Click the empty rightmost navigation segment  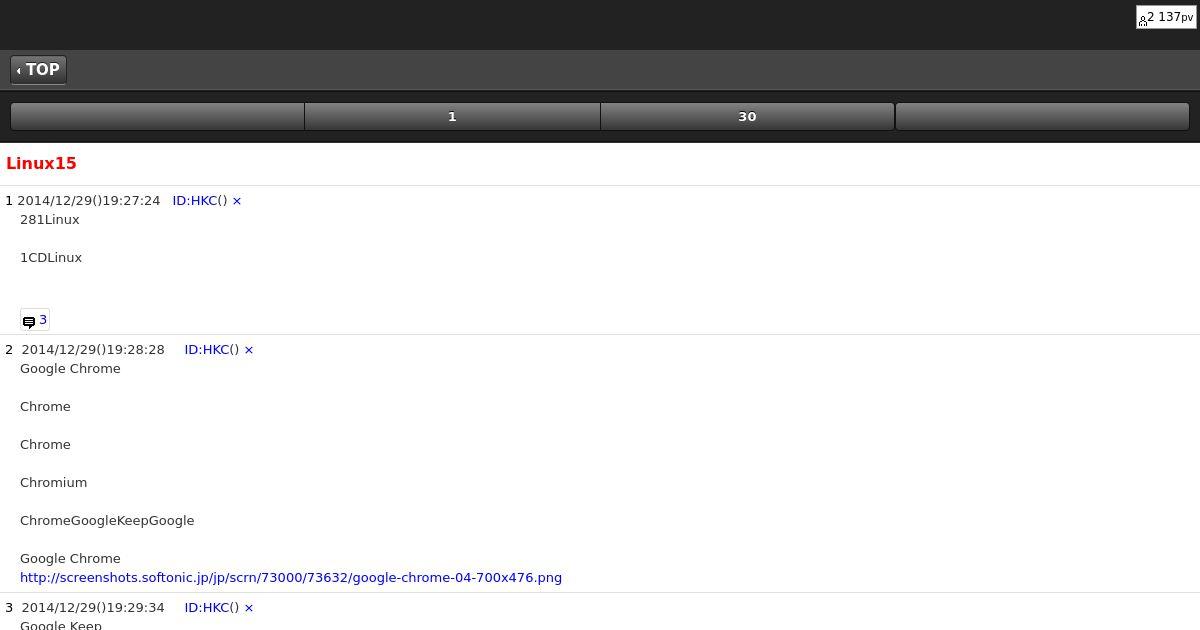click(1042, 117)
